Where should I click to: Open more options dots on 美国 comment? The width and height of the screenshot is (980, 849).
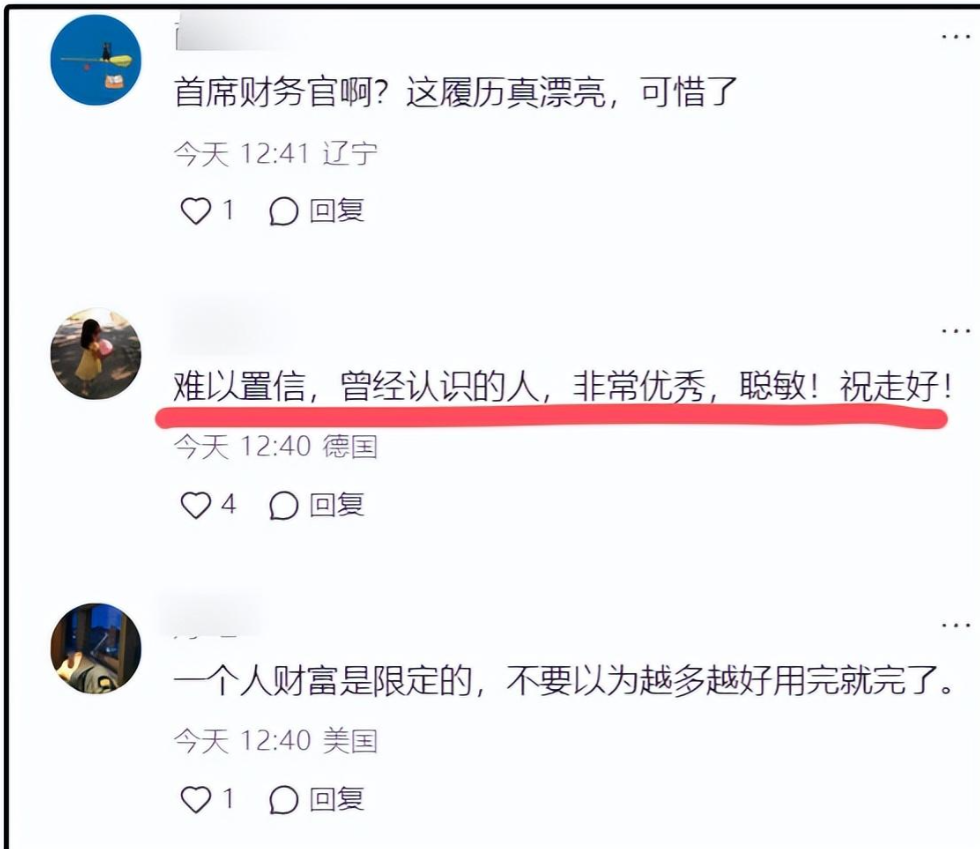tap(956, 625)
